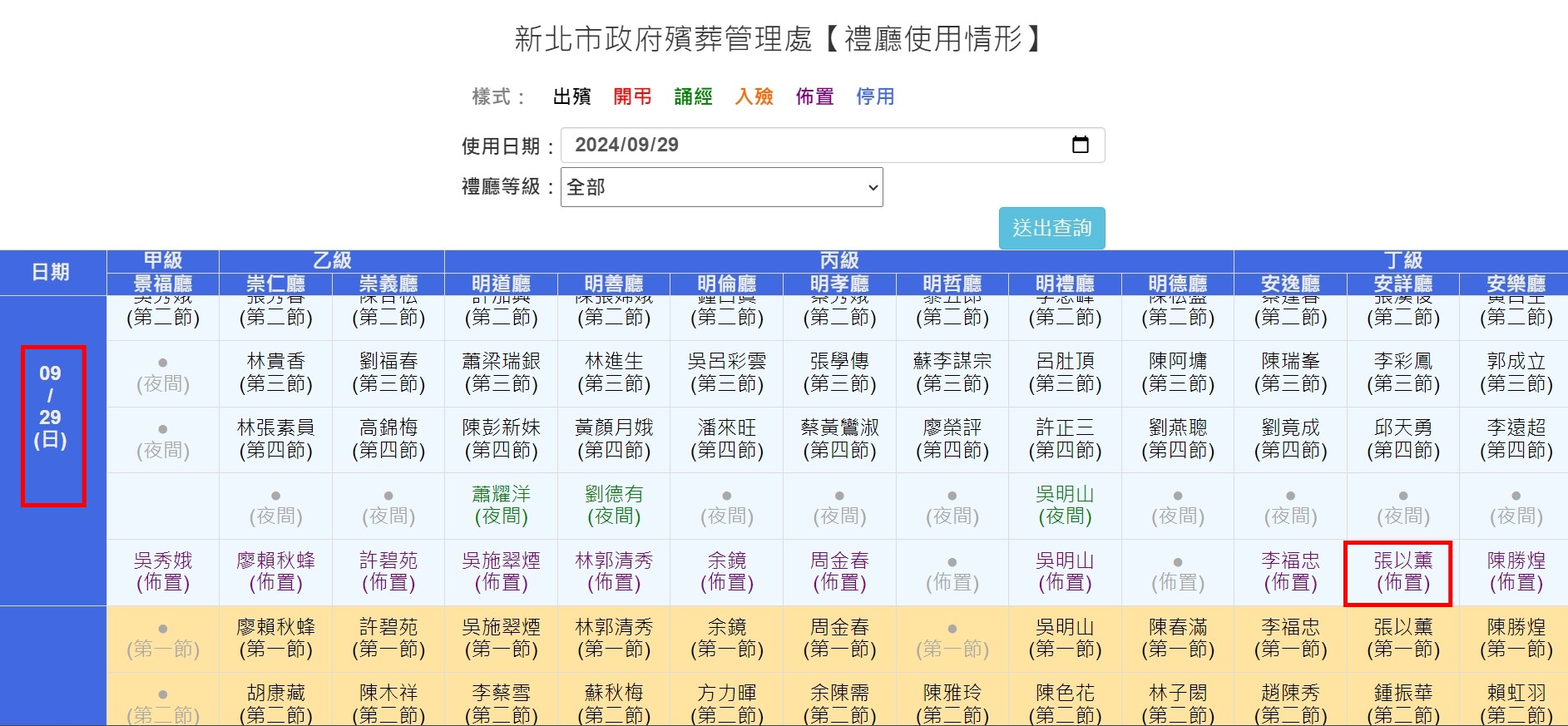Click the 安逸廳 column header
The height and width of the screenshot is (726, 1568).
pyautogui.click(x=1290, y=284)
